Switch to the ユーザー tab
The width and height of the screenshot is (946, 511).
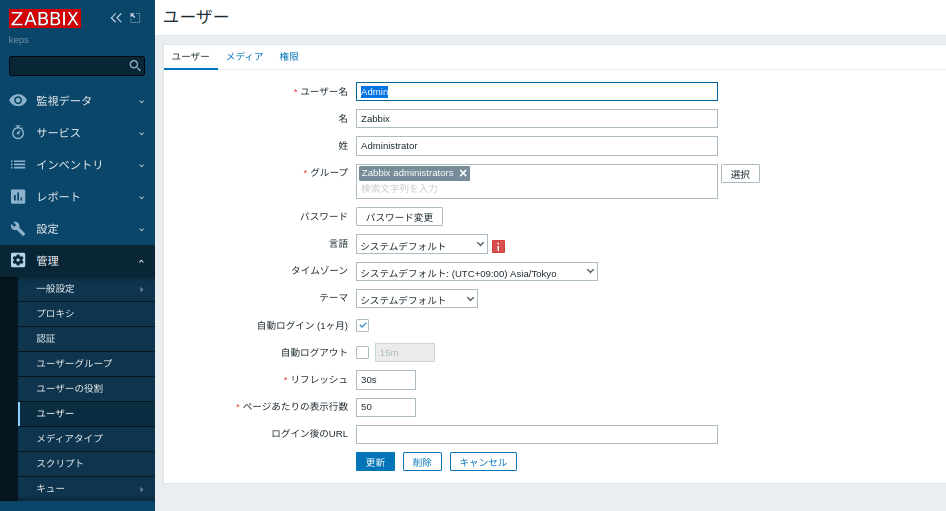[191, 57]
